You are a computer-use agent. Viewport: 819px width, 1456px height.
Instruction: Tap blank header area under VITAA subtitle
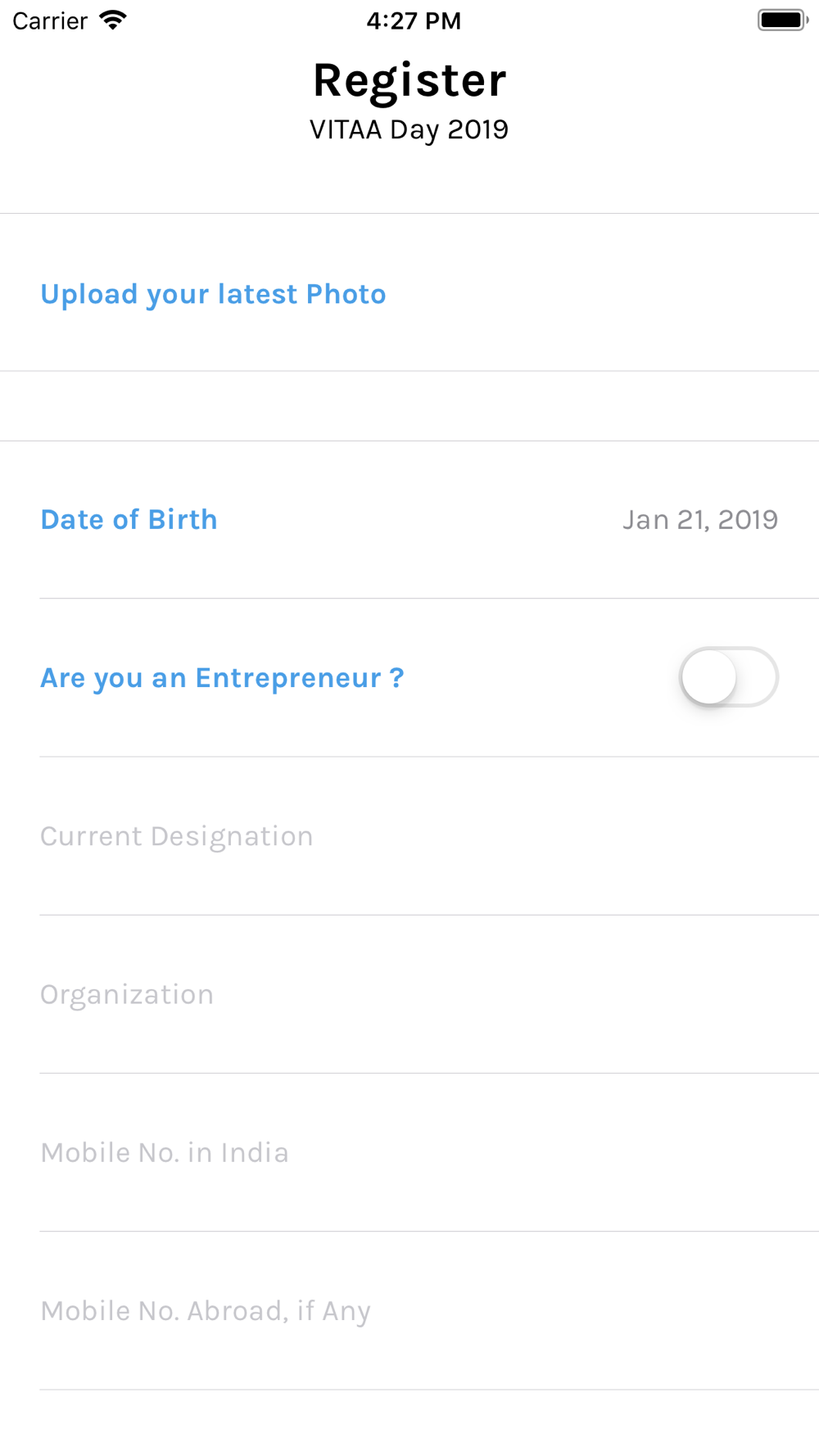point(409,180)
